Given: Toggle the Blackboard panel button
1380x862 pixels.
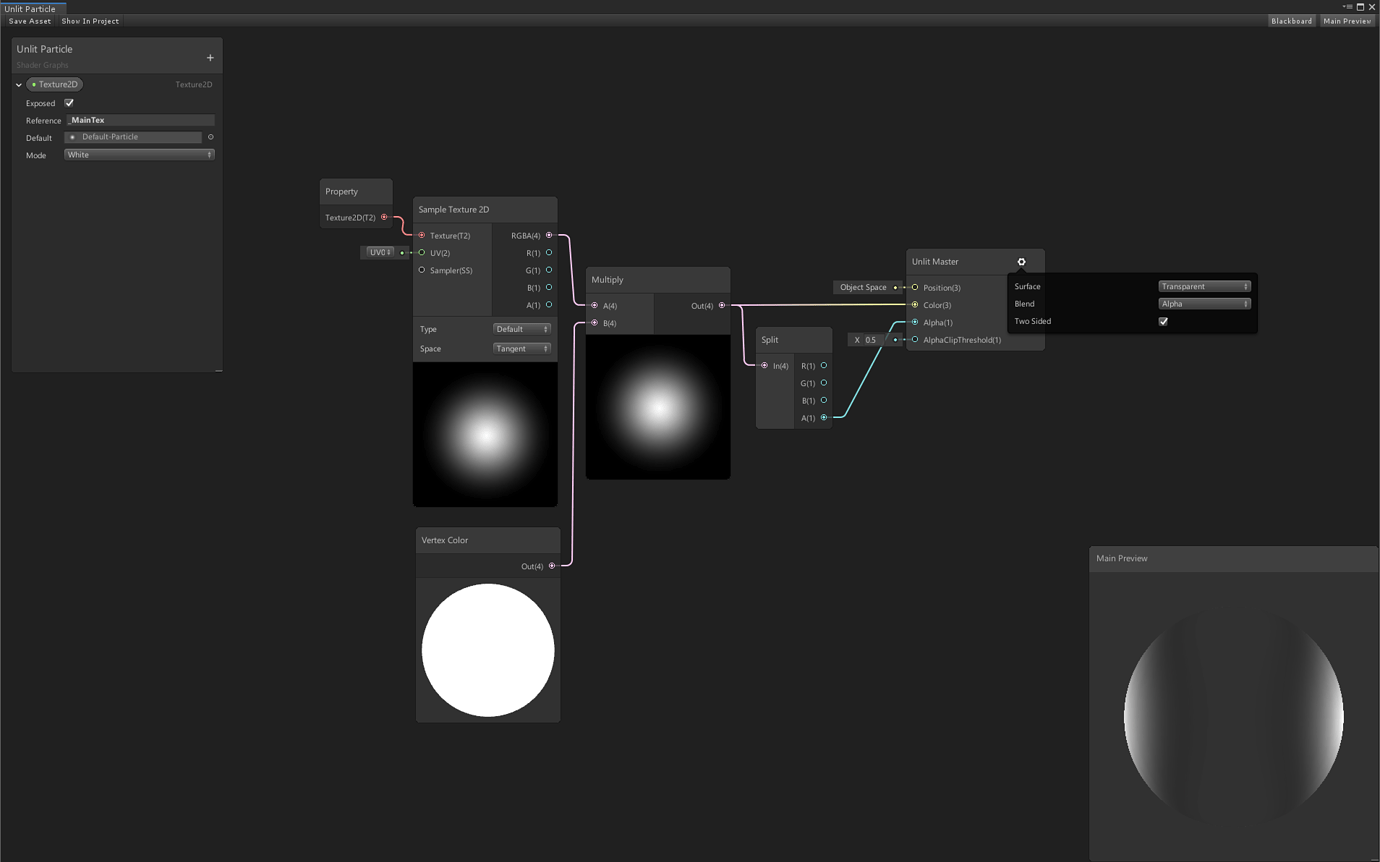Looking at the screenshot, I should 1291,20.
